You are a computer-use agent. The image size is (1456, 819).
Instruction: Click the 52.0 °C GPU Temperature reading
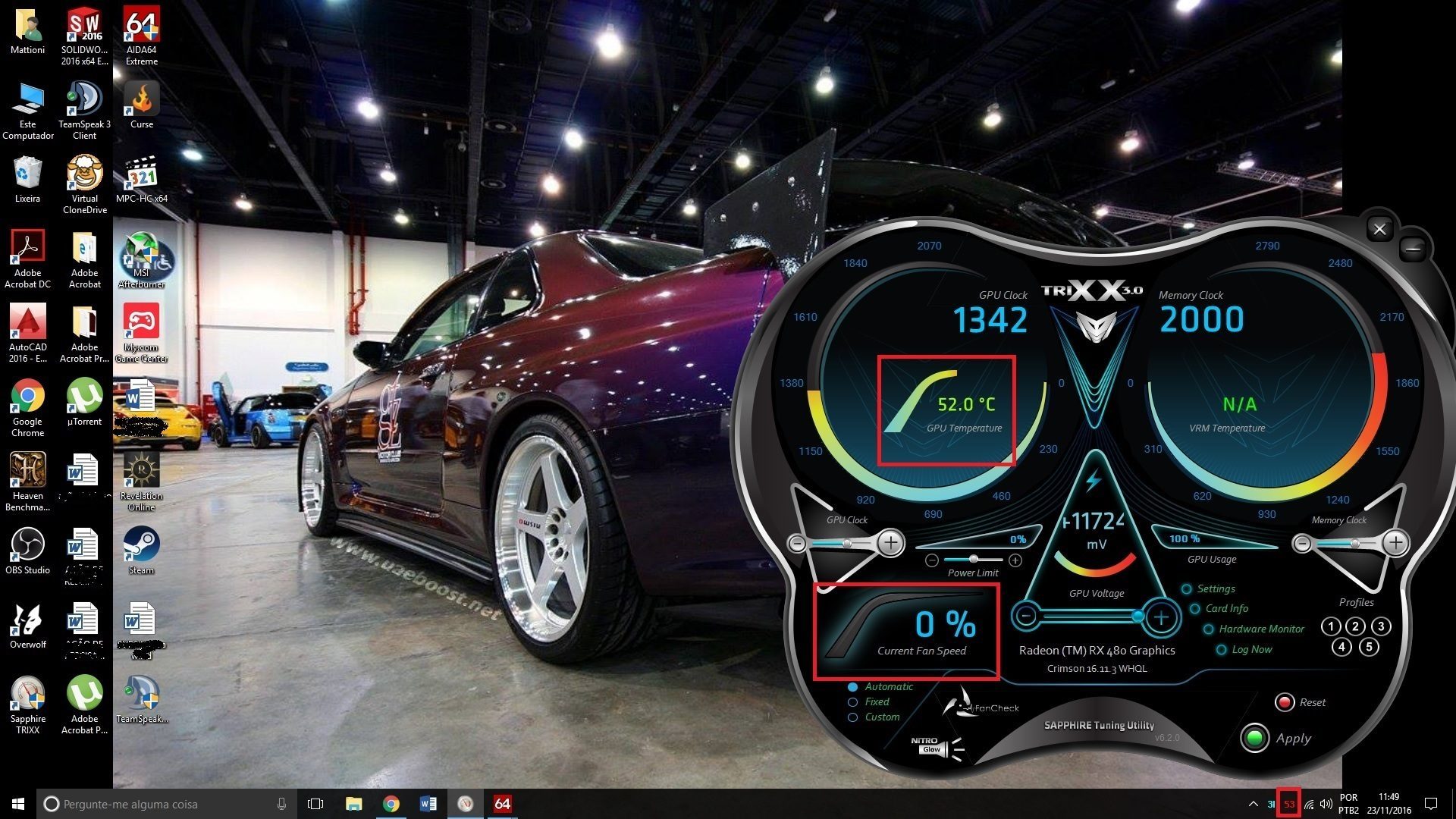965,404
